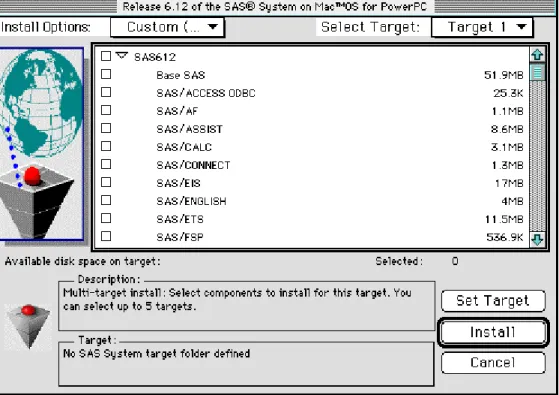Select the SAS/CONNECT row label
This screenshot has width=559, height=395.
[193, 165]
